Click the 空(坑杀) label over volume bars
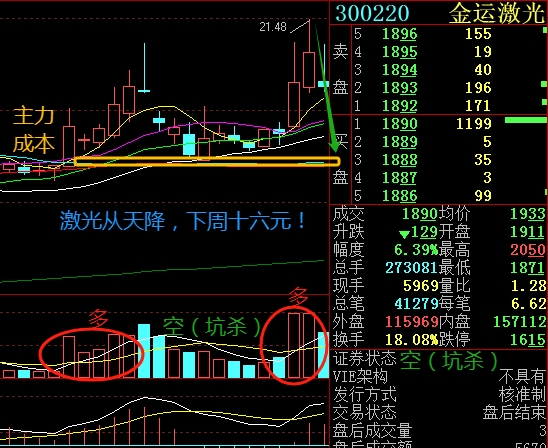This screenshot has width=548, height=448. 212,326
